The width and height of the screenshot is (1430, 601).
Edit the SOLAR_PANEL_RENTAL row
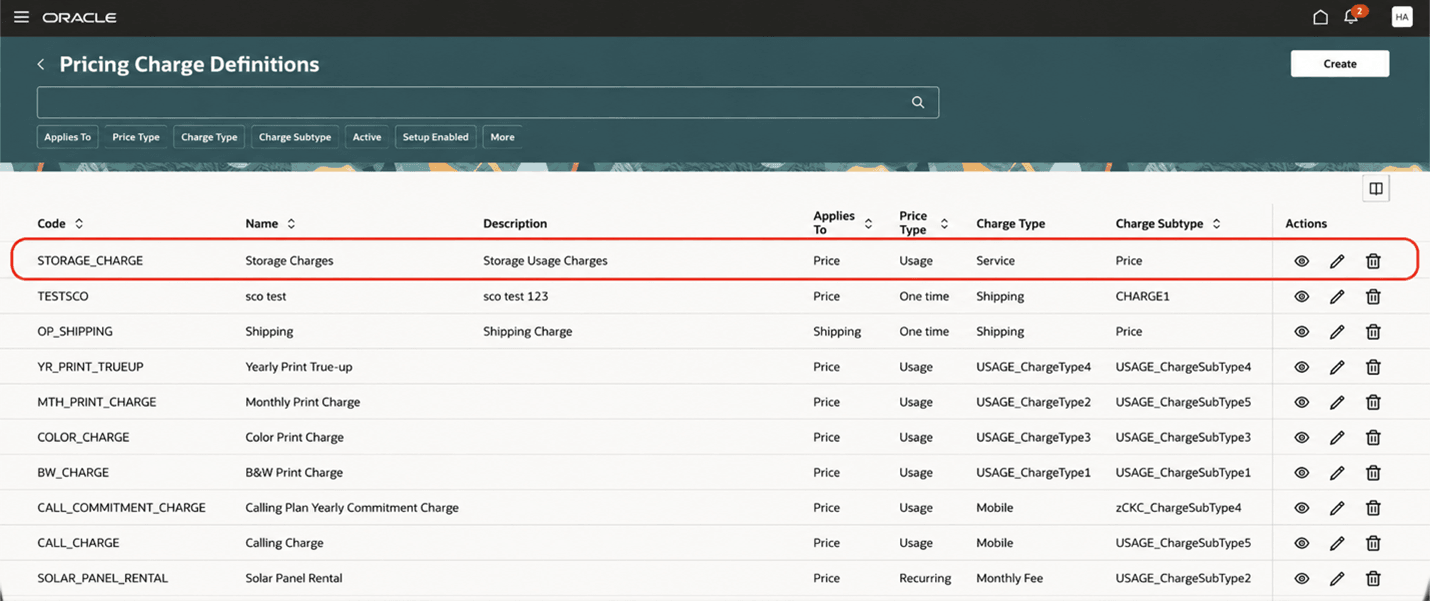coord(1337,579)
